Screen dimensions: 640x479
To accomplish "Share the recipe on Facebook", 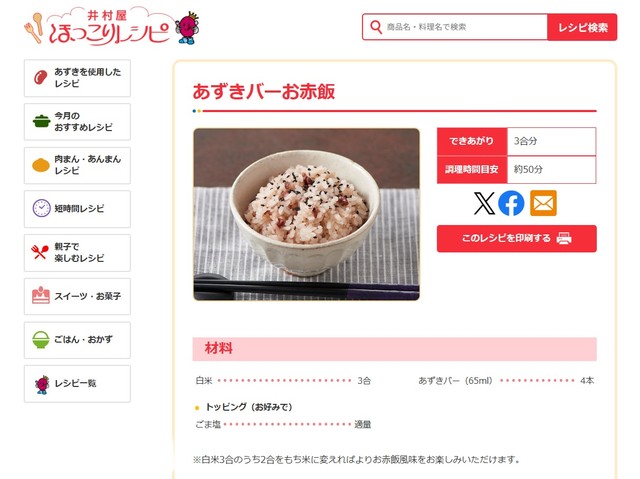I will [511, 203].
